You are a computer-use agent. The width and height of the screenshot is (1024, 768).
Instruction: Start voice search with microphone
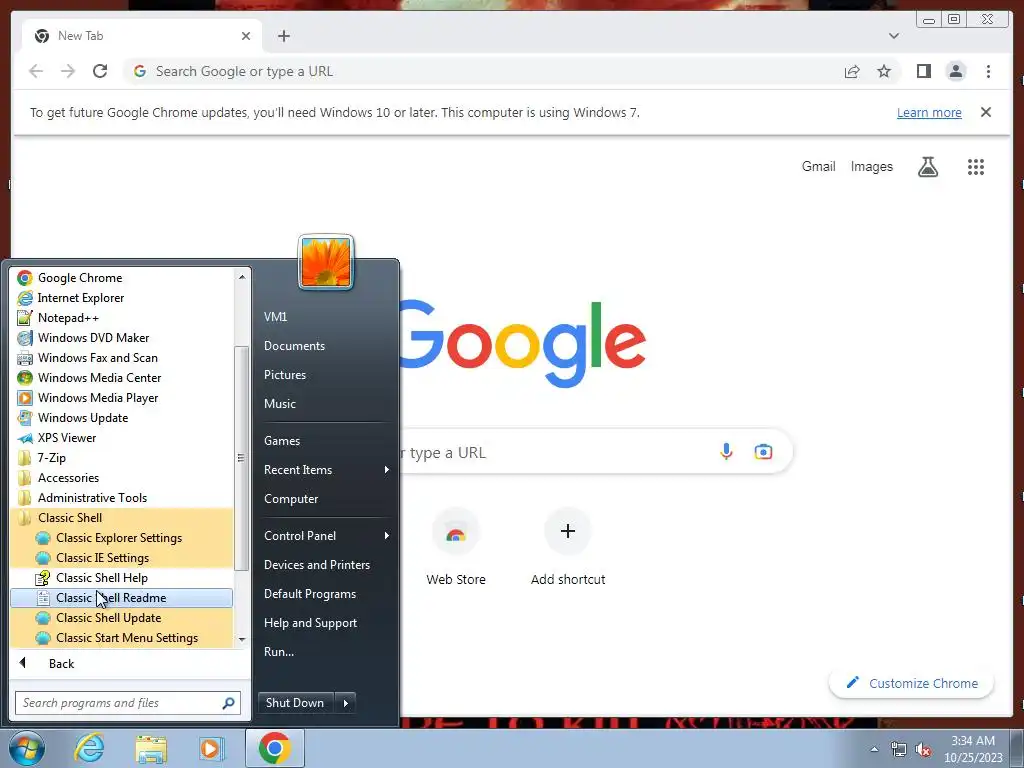[x=726, y=451]
